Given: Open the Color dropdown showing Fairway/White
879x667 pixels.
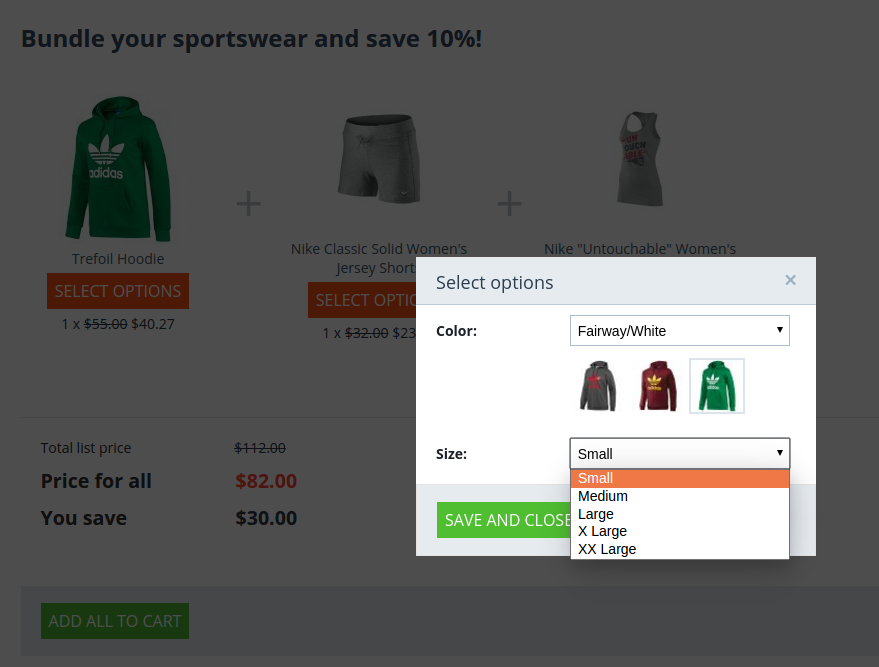Looking at the screenshot, I should [679, 331].
